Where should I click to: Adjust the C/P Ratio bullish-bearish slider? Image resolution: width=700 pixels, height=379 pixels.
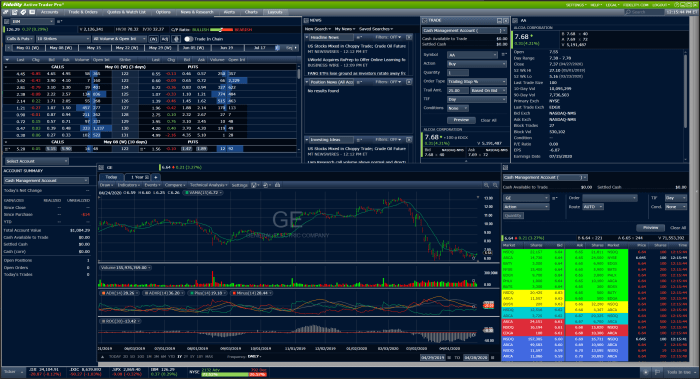tap(221, 29)
